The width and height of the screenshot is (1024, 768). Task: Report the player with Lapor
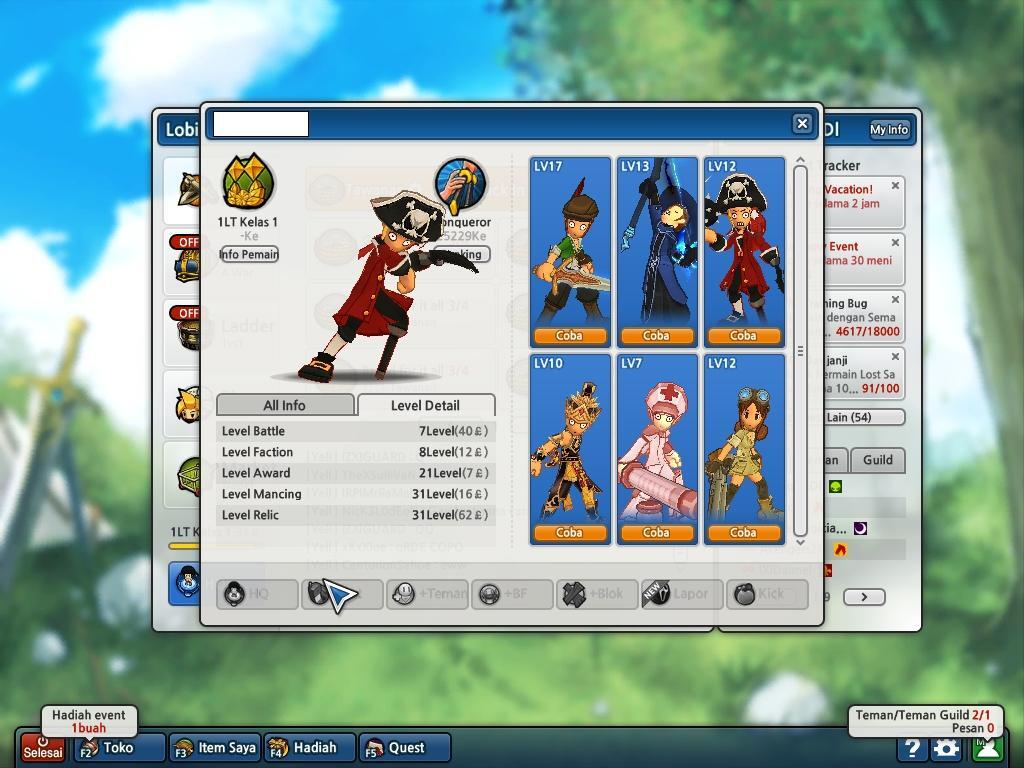click(x=682, y=594)
